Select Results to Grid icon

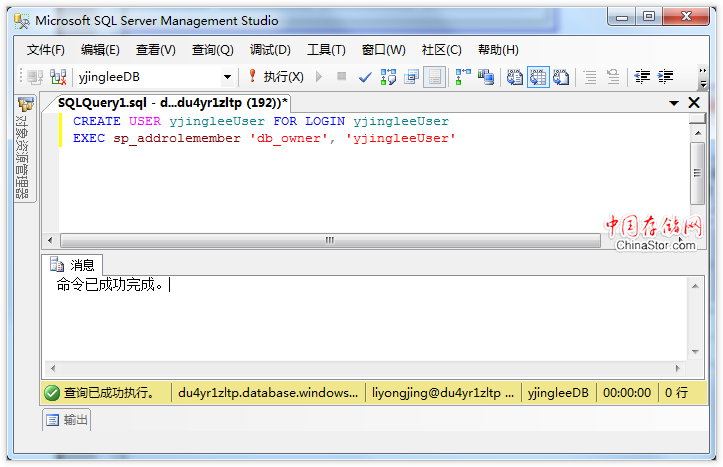[538, 77]
